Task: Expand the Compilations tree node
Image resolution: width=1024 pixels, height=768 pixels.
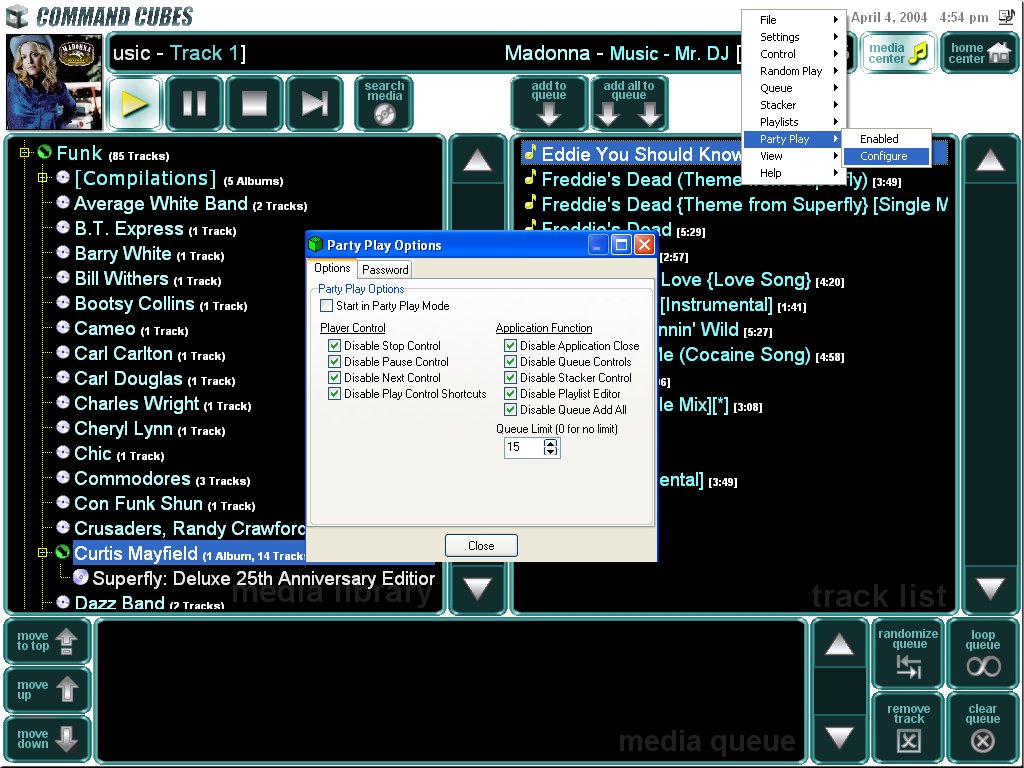Action: tap(43, 178)
